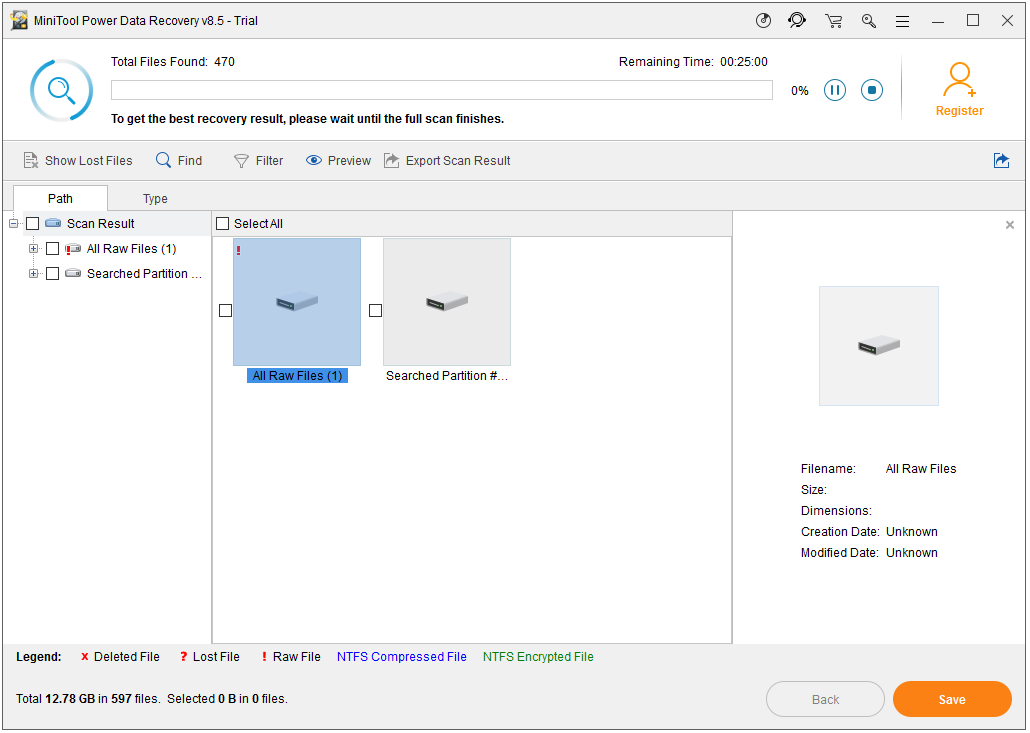This screenshot has height=733, width=1030.
Task: Select the All Raw Files drive thumbnail
Action: coord(297,302)
